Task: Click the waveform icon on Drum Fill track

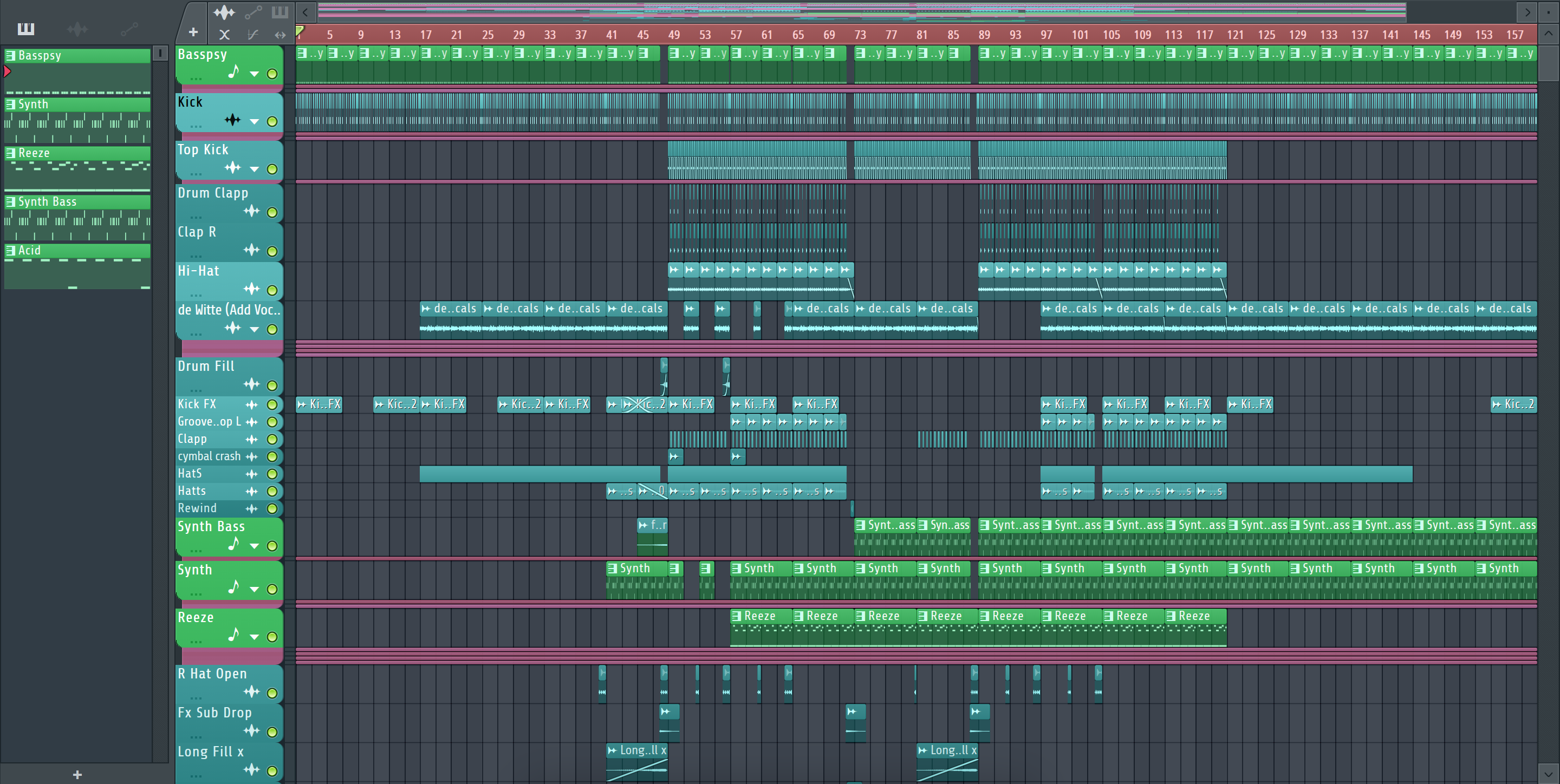Action: (251, 384)
